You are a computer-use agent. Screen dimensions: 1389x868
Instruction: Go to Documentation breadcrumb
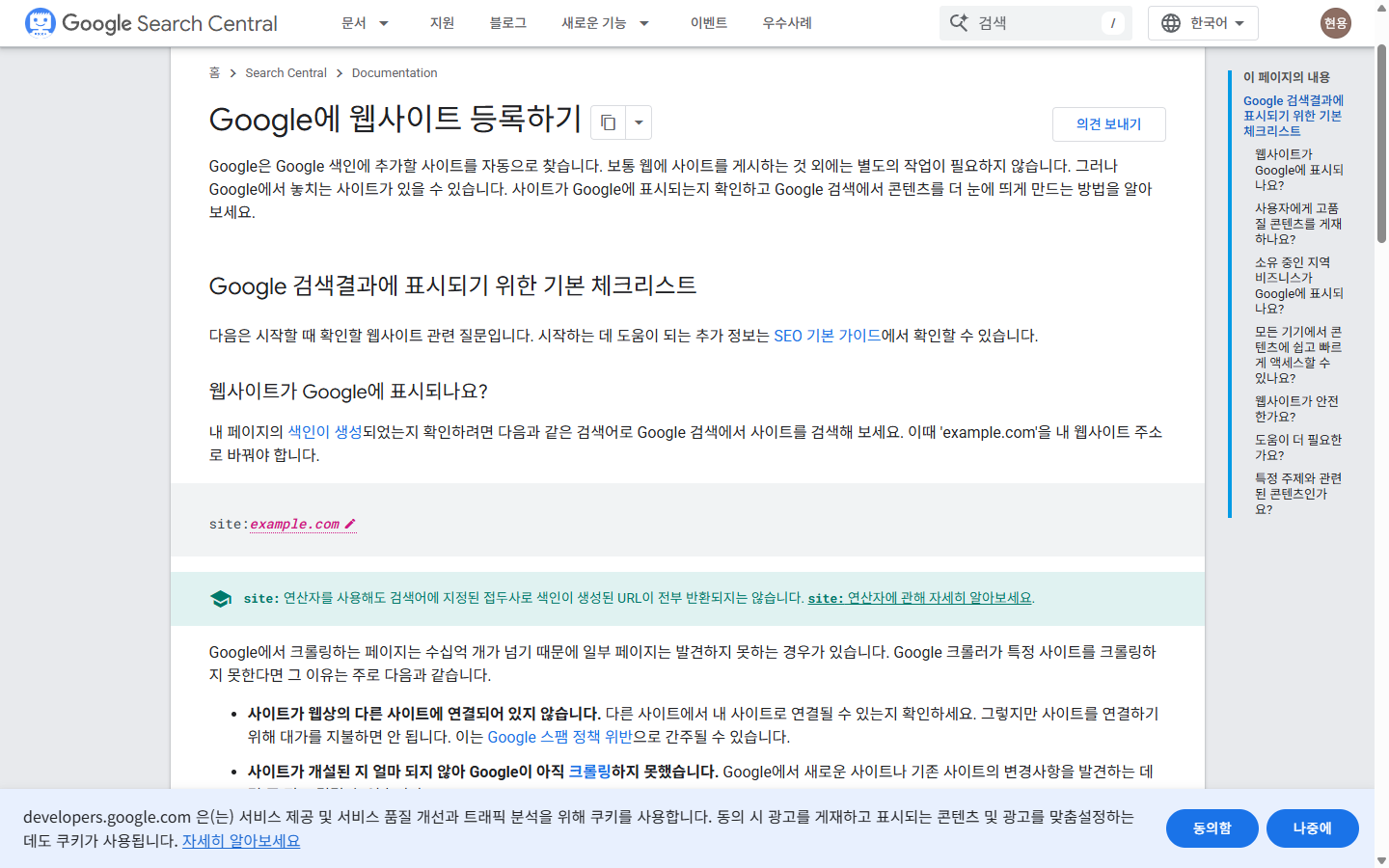click(x=395, y=73)
